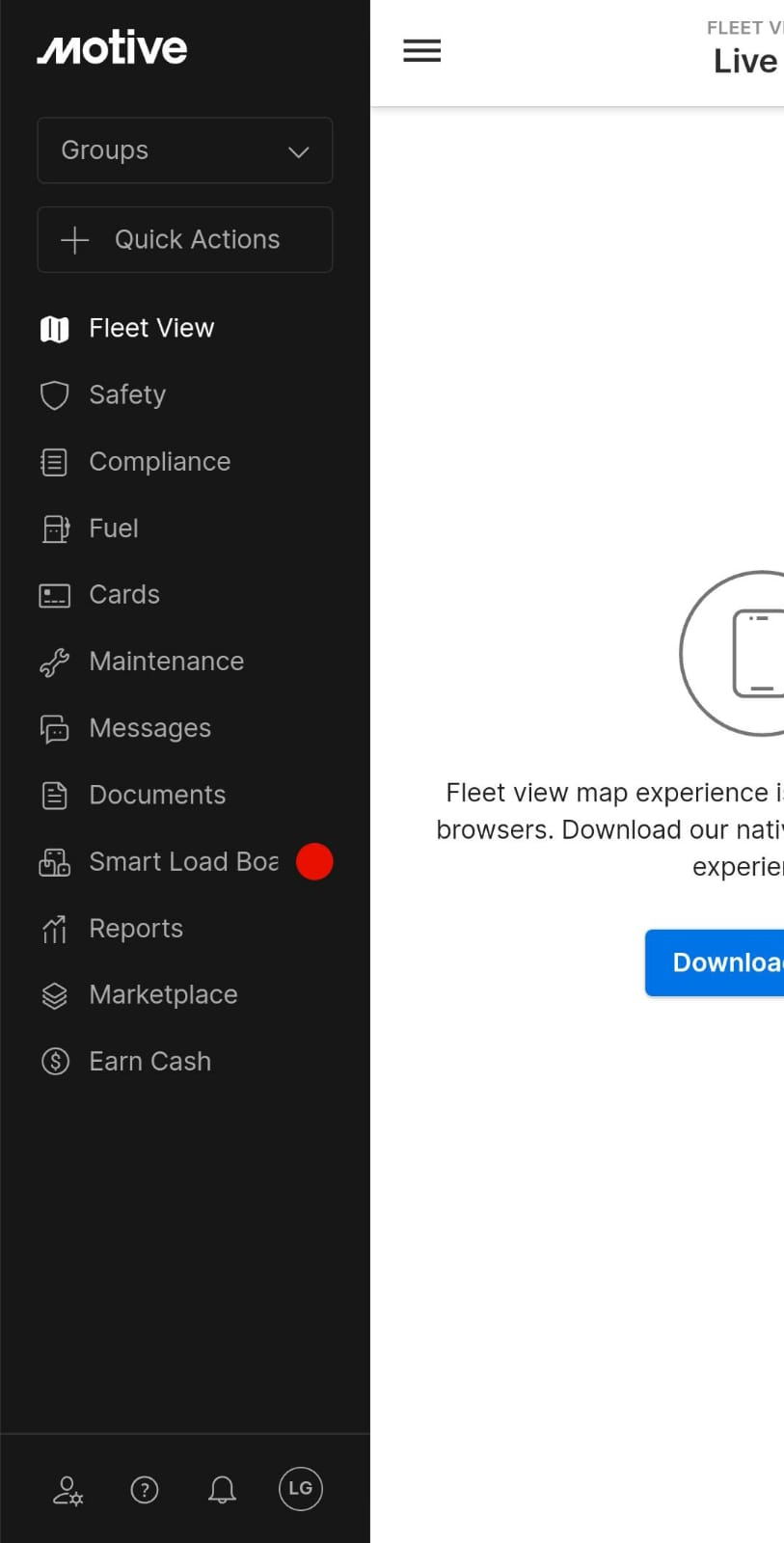The width and height of the screenshot is (784, 1543).
Task: Go to Documents in the sidebar
Action: pyautogui.click(x=157, y=796)
